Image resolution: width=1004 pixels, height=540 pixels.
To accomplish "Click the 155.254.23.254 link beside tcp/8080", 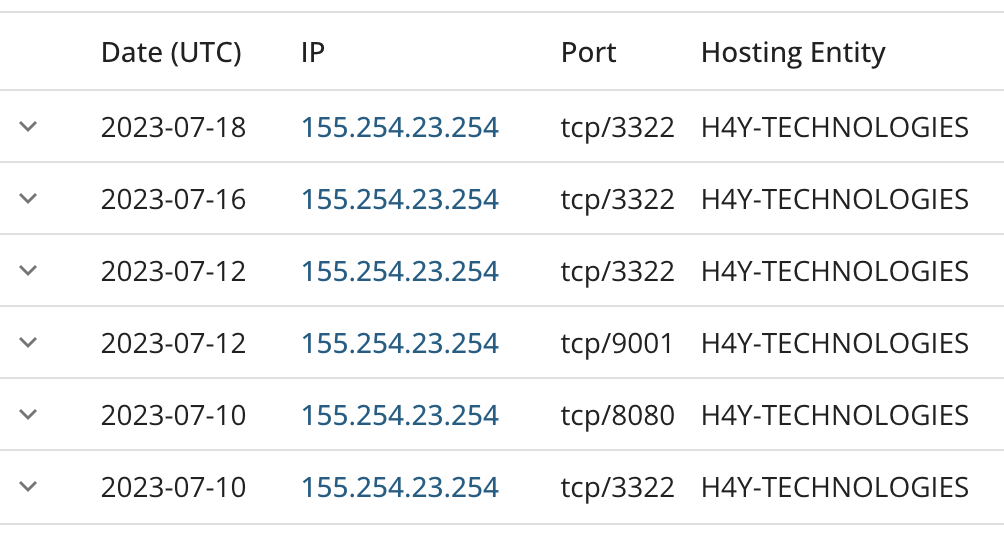I will (400, 415).
